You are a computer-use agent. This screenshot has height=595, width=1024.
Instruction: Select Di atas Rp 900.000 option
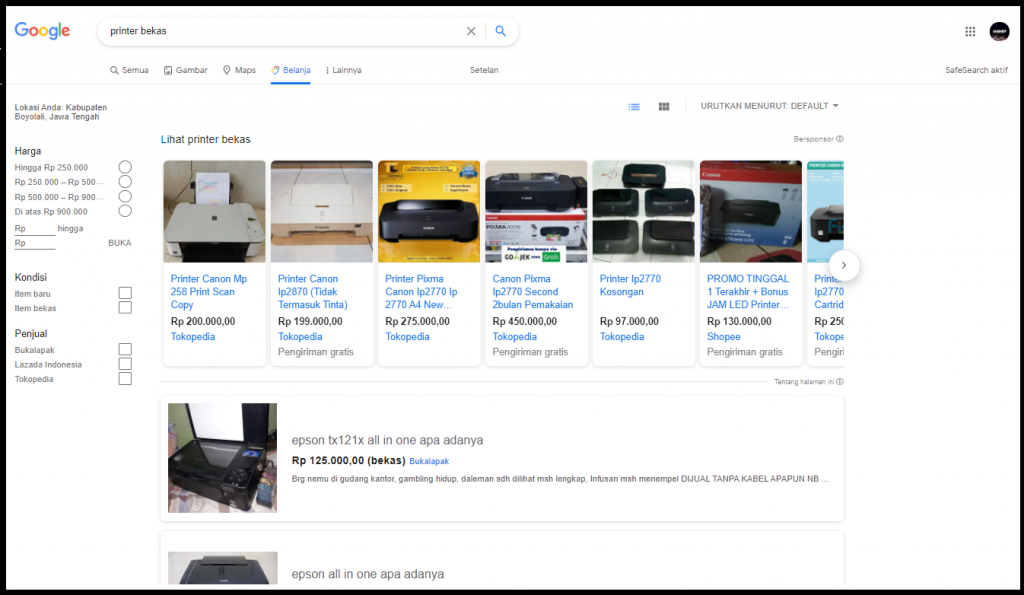coord(125,211)
